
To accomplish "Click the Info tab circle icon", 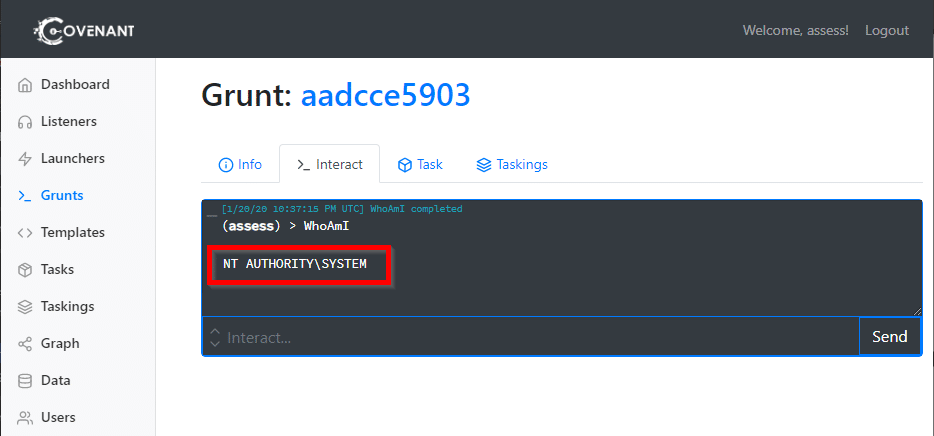I will point(226,165).
